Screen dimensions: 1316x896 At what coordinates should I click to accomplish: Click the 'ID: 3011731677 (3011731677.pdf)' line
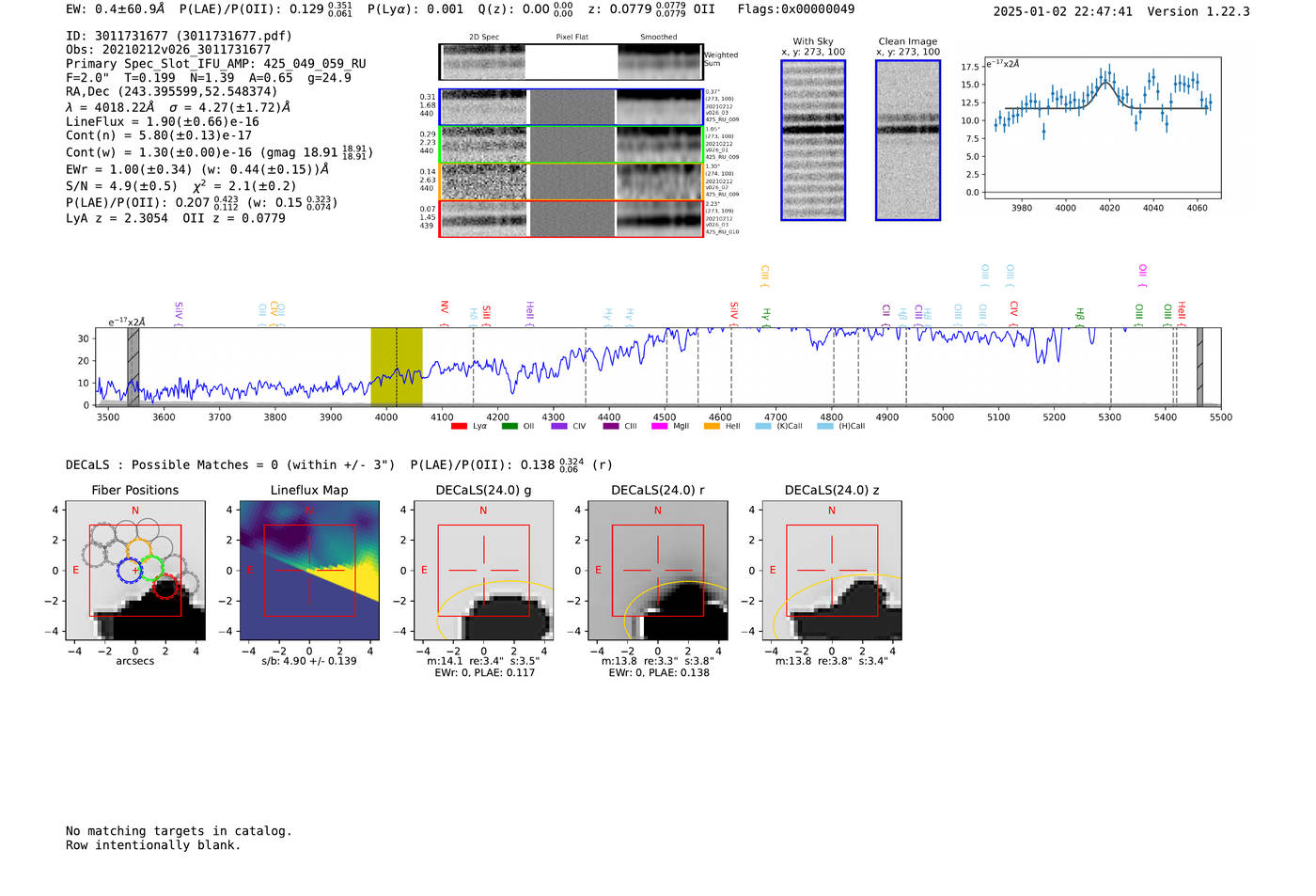179,36
